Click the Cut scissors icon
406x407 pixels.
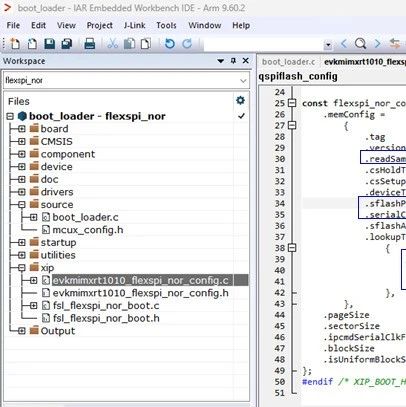pyautogui.click(x=112, y=44)
